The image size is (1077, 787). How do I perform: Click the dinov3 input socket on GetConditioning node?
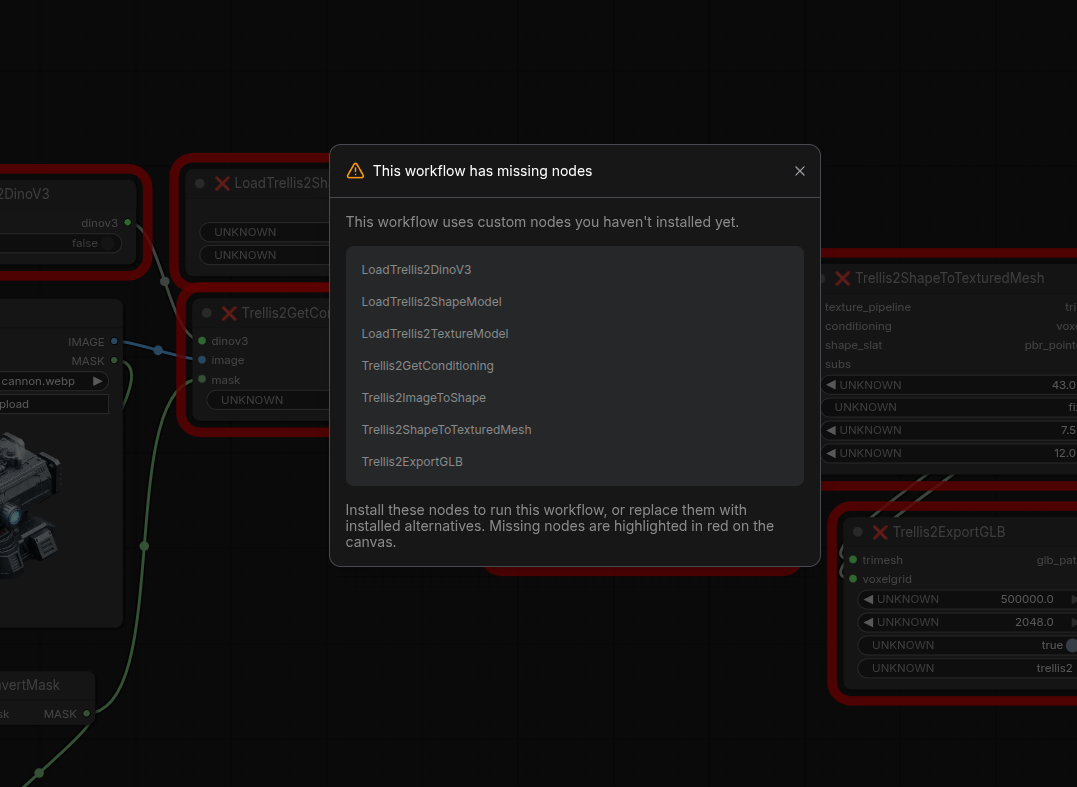(x=202, y=341)
